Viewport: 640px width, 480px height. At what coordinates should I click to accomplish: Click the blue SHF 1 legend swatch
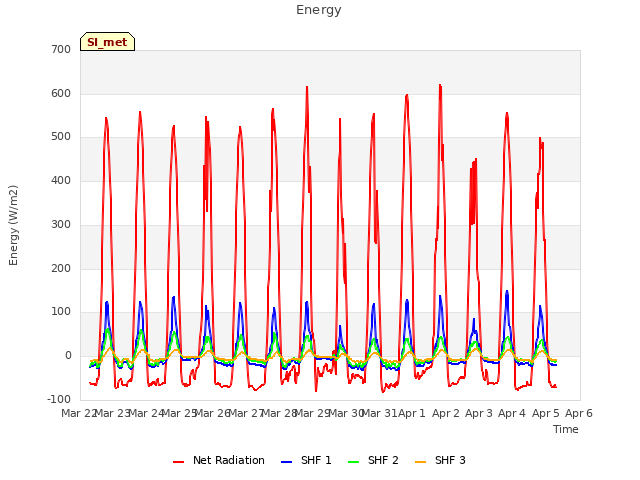point(287,462)
